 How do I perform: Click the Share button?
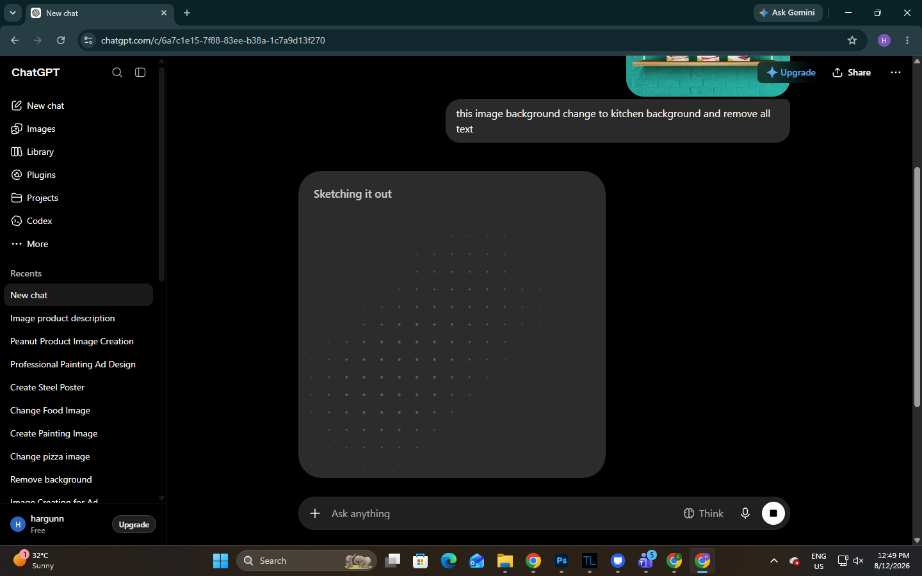(851, 72)
